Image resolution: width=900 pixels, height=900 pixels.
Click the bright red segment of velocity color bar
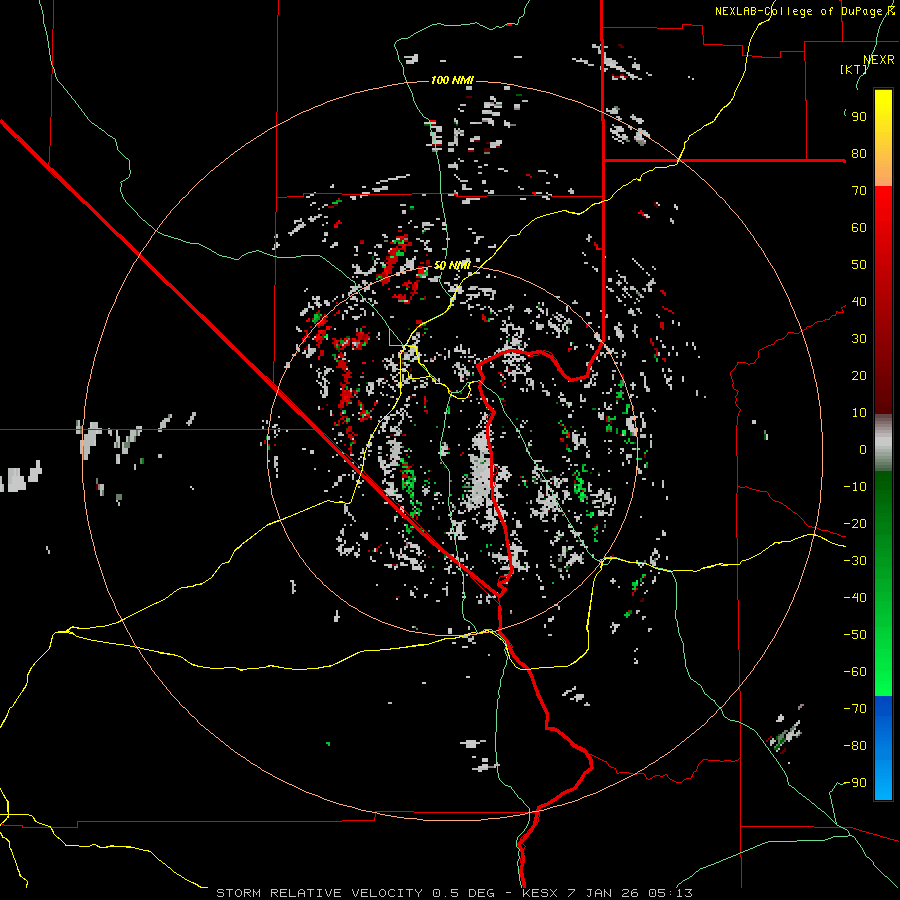[883, 300]
